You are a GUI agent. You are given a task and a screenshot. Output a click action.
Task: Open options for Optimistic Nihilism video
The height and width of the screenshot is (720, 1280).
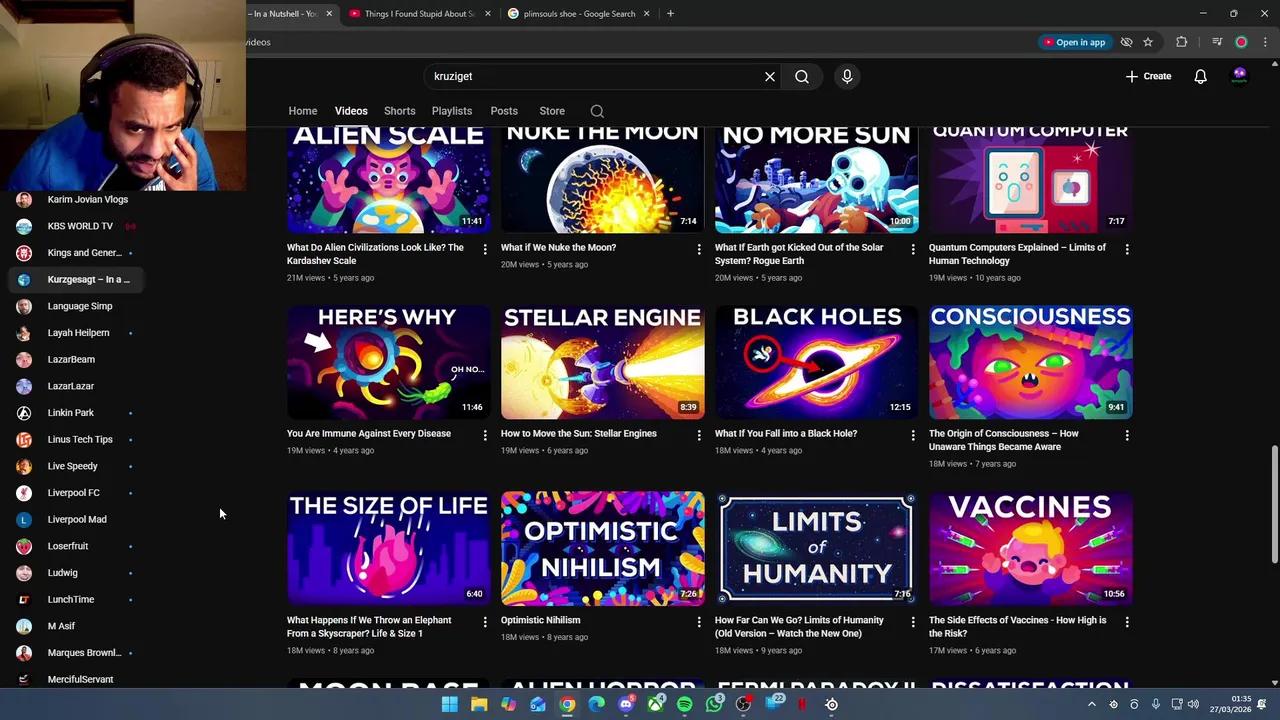[x=699, y=622]
